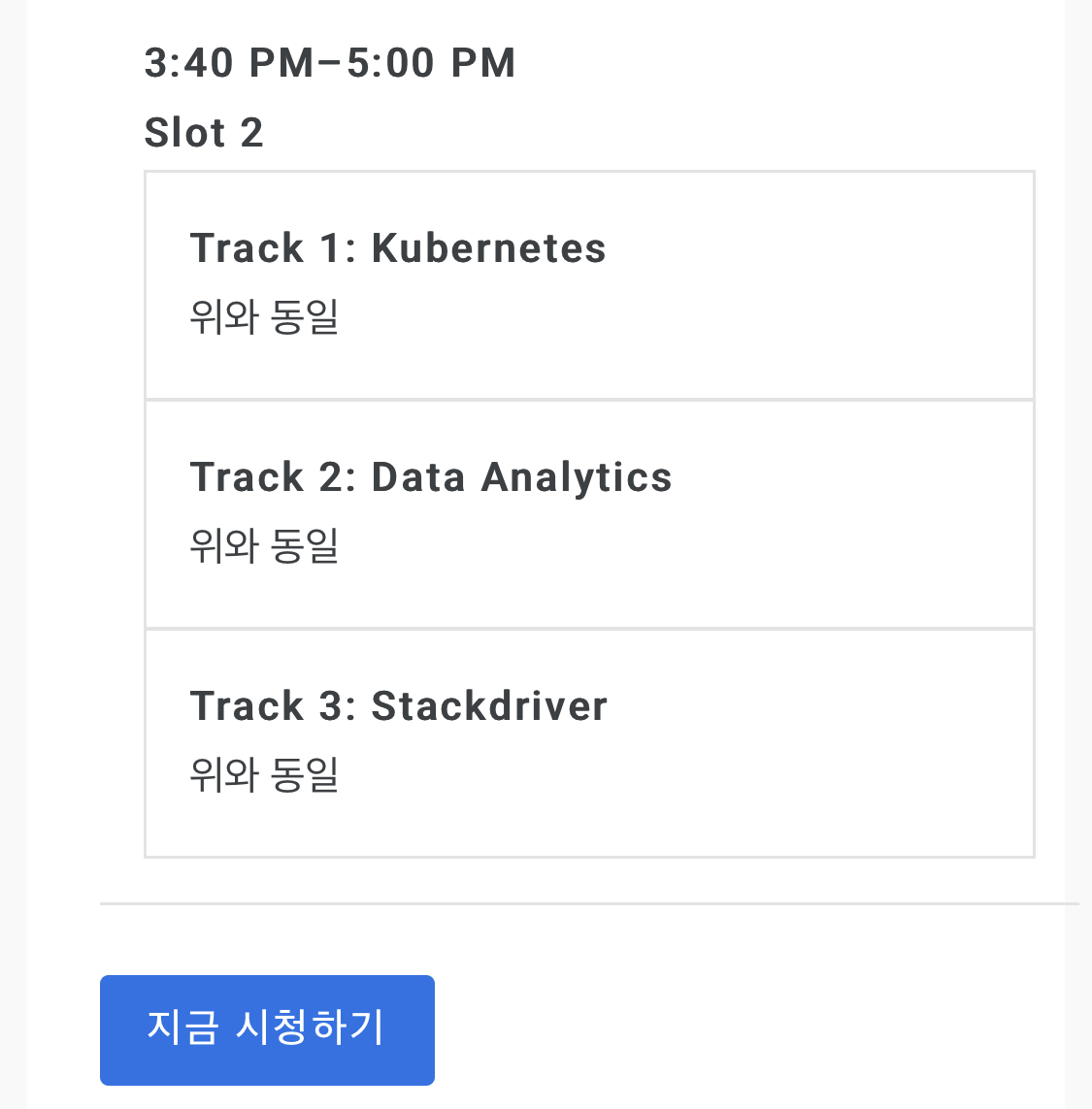1092x1109 pixels.
Task: Click 위와 동일 text under Stackdriver track
Action: [264, 774]
